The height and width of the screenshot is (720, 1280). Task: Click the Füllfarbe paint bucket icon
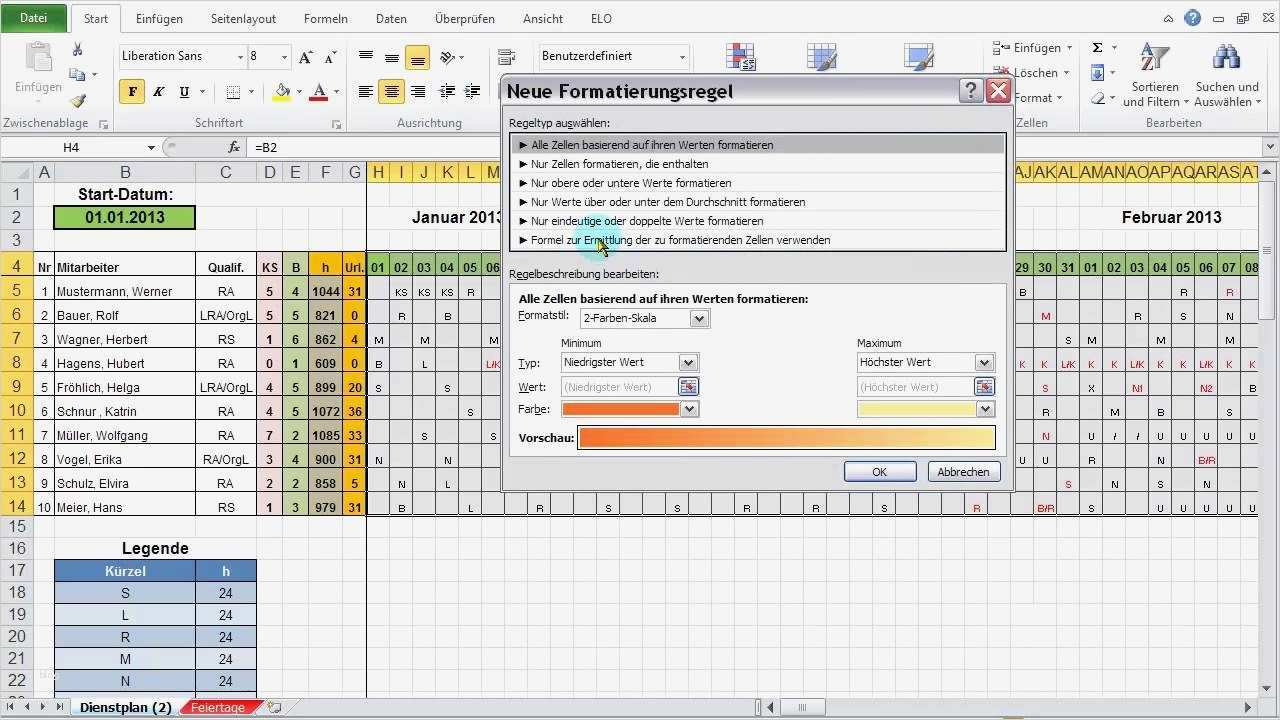tap(282, 91)
